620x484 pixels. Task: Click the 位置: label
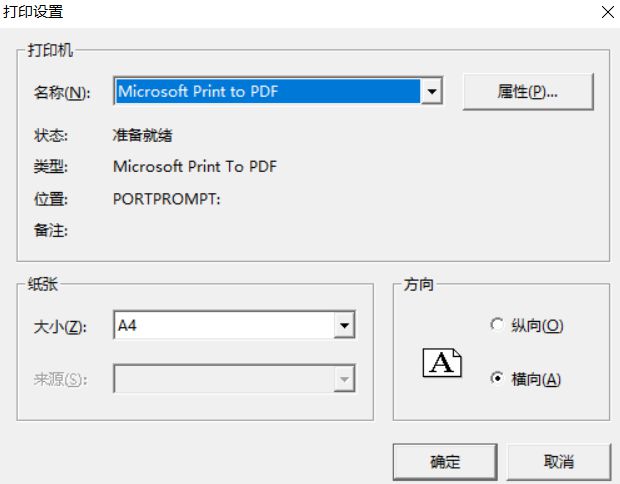51,199
